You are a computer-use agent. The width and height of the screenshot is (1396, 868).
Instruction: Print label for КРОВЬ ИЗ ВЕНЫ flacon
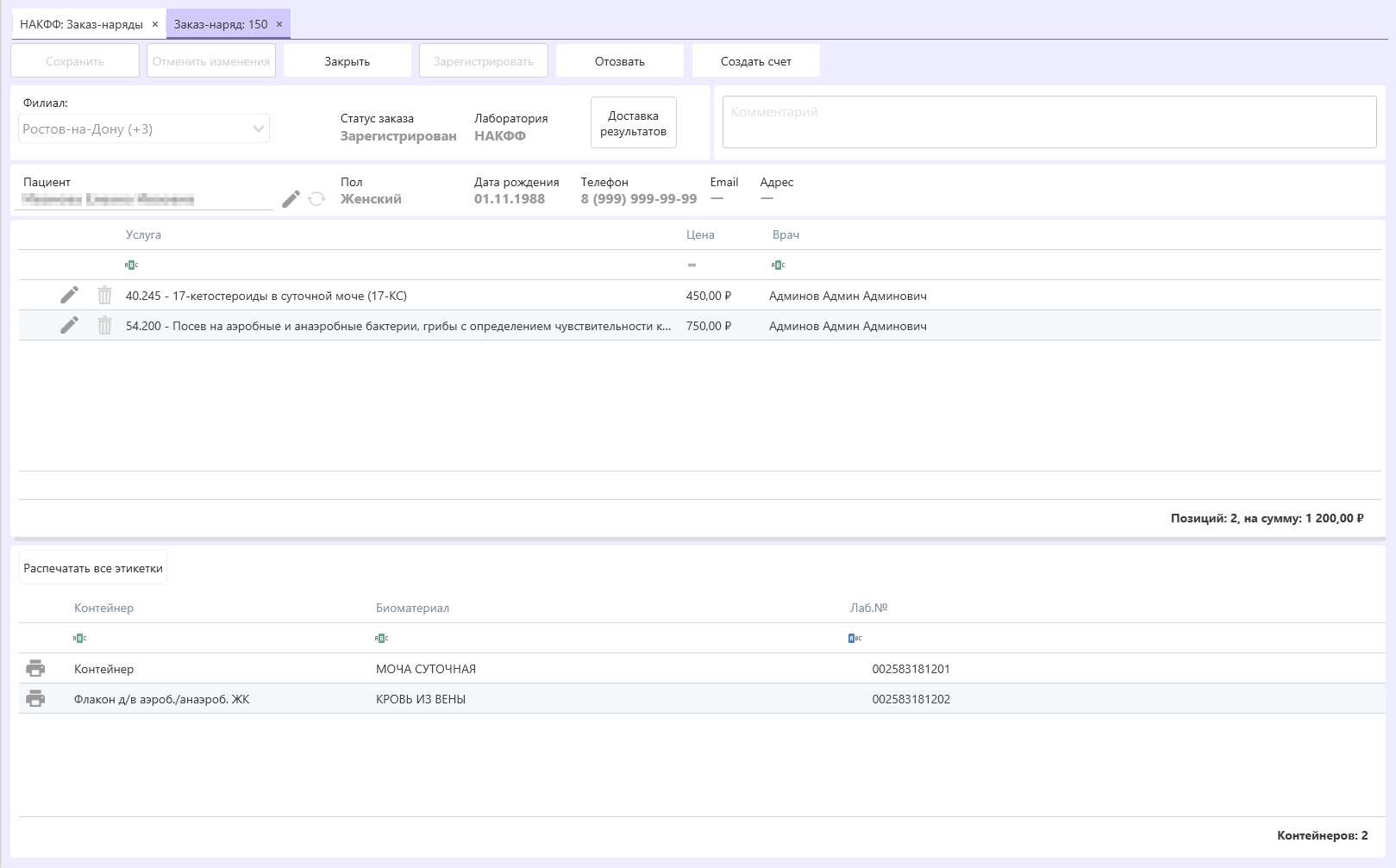[35, 698]
